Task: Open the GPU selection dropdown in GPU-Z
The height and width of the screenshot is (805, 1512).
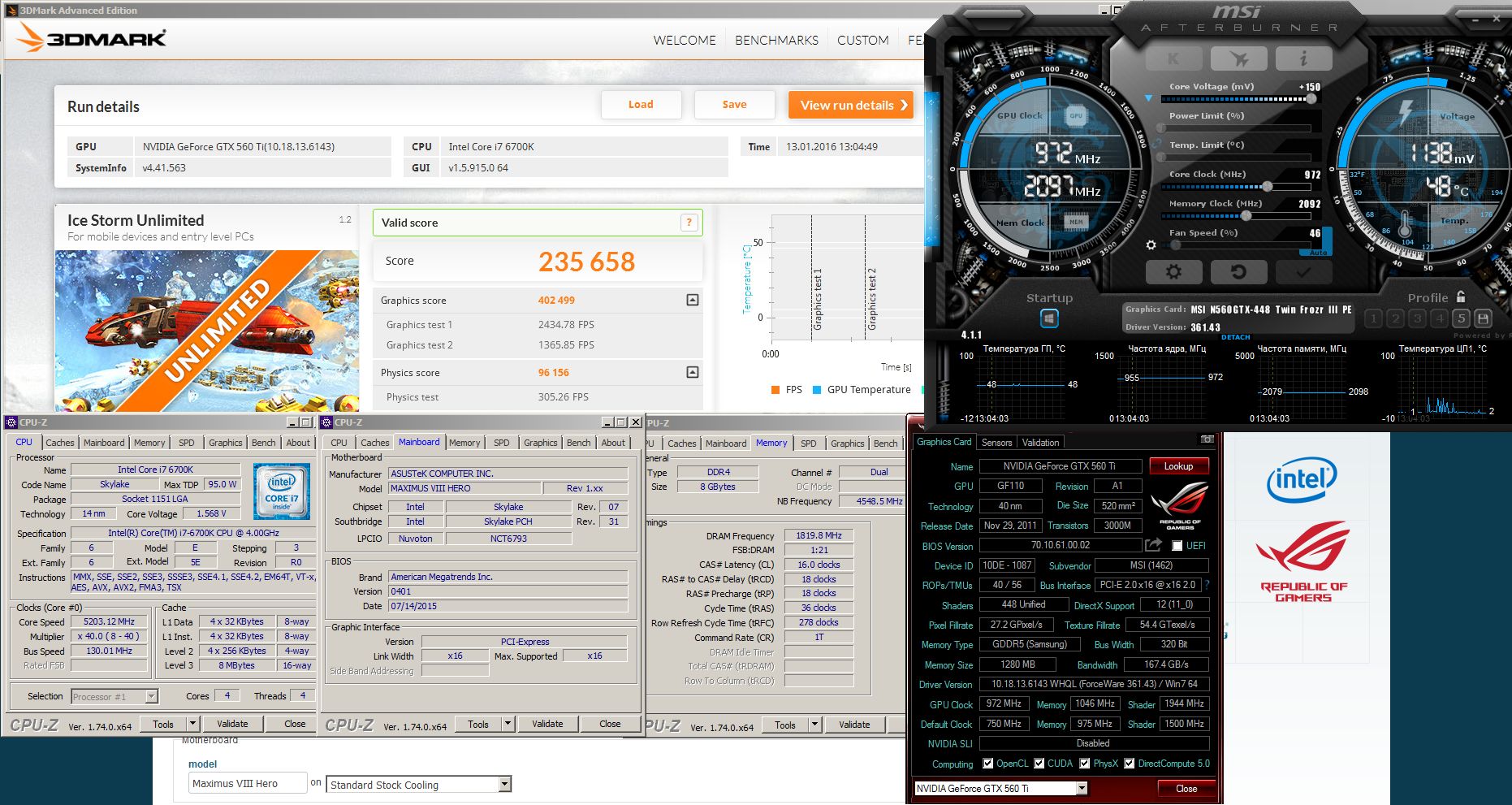Action: pyautogui.click(x=1082, y=788)
